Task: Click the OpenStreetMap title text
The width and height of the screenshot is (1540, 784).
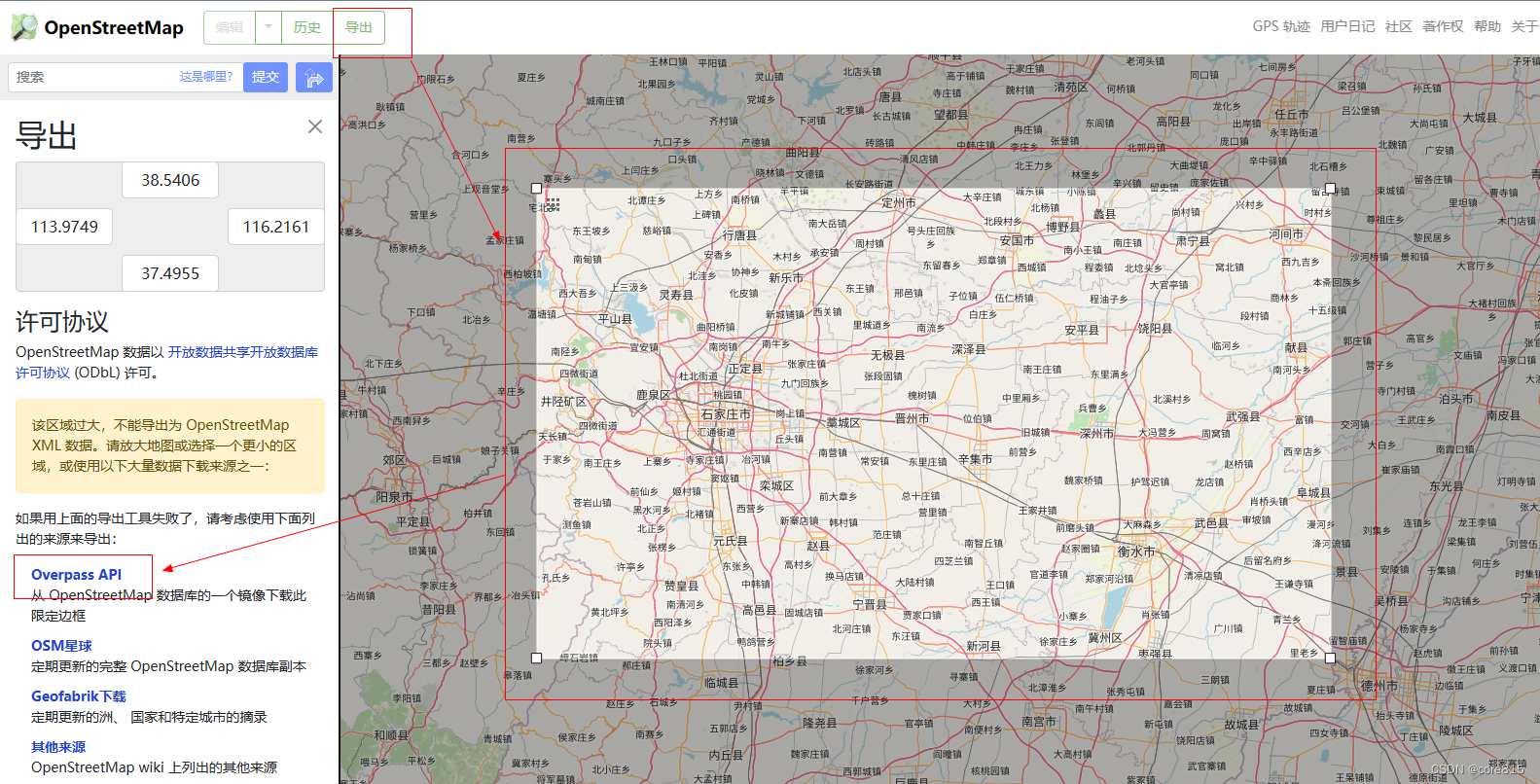Action: point(114,27)
